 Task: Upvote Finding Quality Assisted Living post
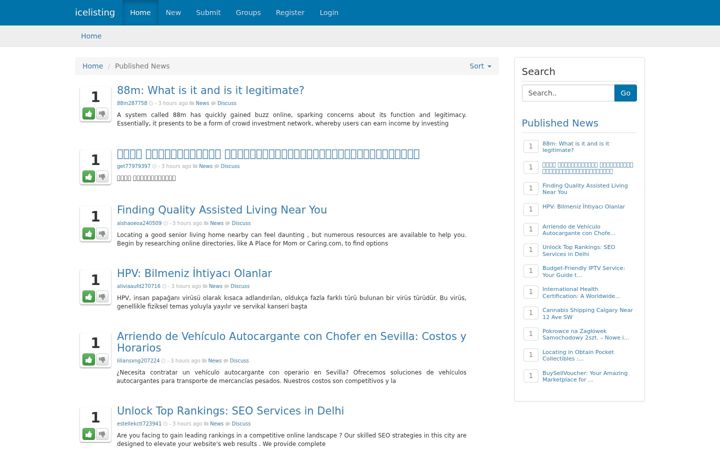[89, 233]
